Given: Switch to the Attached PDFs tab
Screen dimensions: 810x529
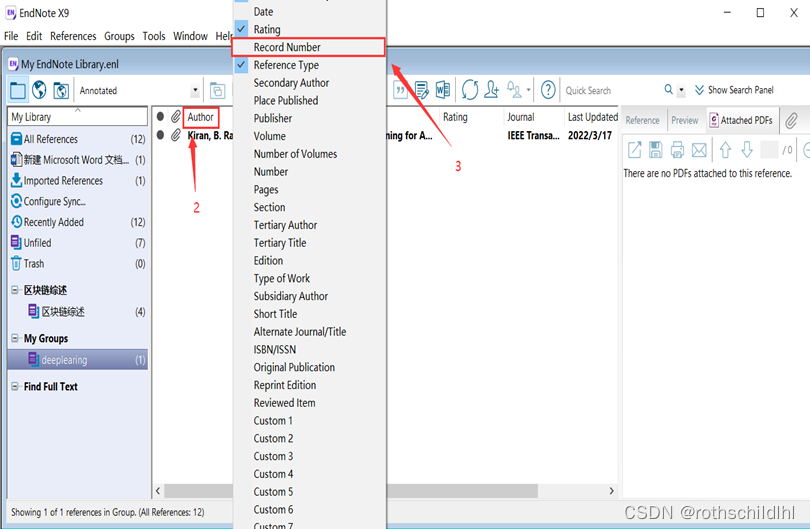Looking at the screenshot, I should coord(742,120).
